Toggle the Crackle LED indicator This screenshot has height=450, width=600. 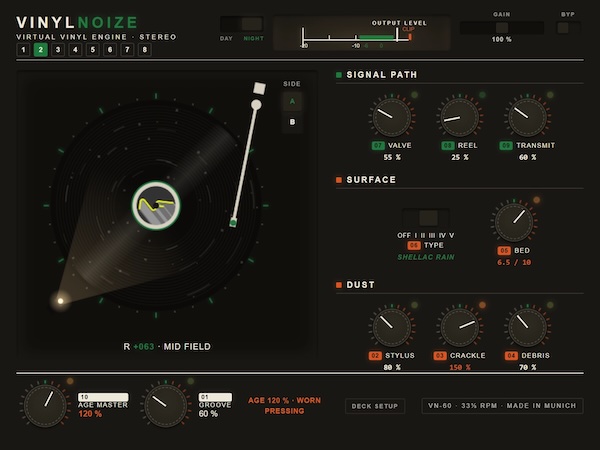(482, 305)
